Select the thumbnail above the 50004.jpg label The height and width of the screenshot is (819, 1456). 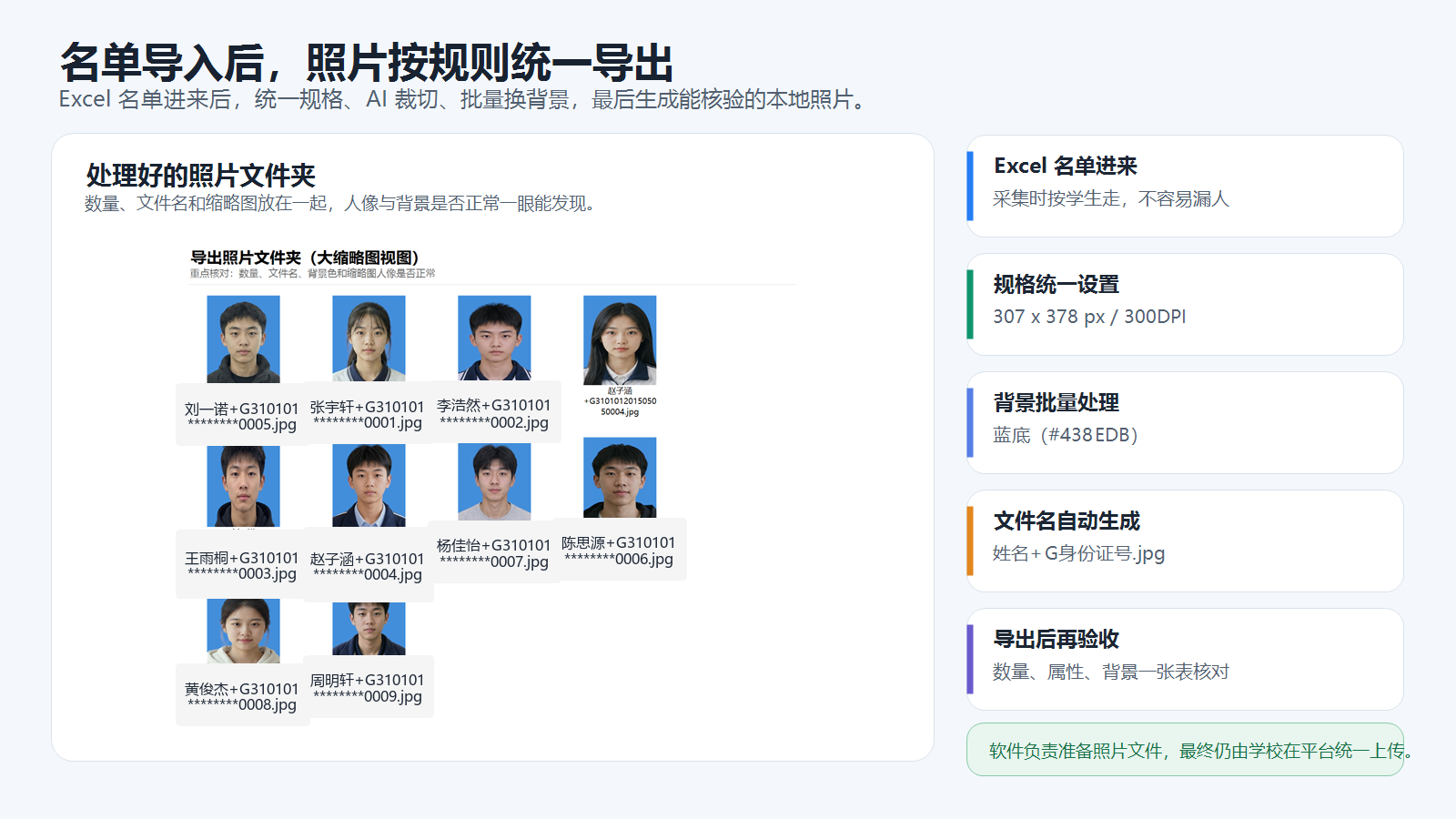point(620,339)
